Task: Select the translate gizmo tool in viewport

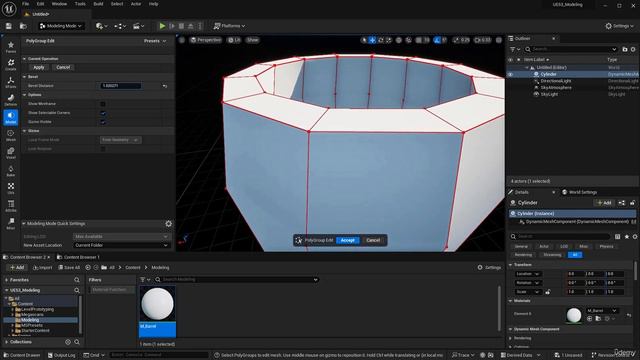Action: pyautogui.click(x=372, y=40)
